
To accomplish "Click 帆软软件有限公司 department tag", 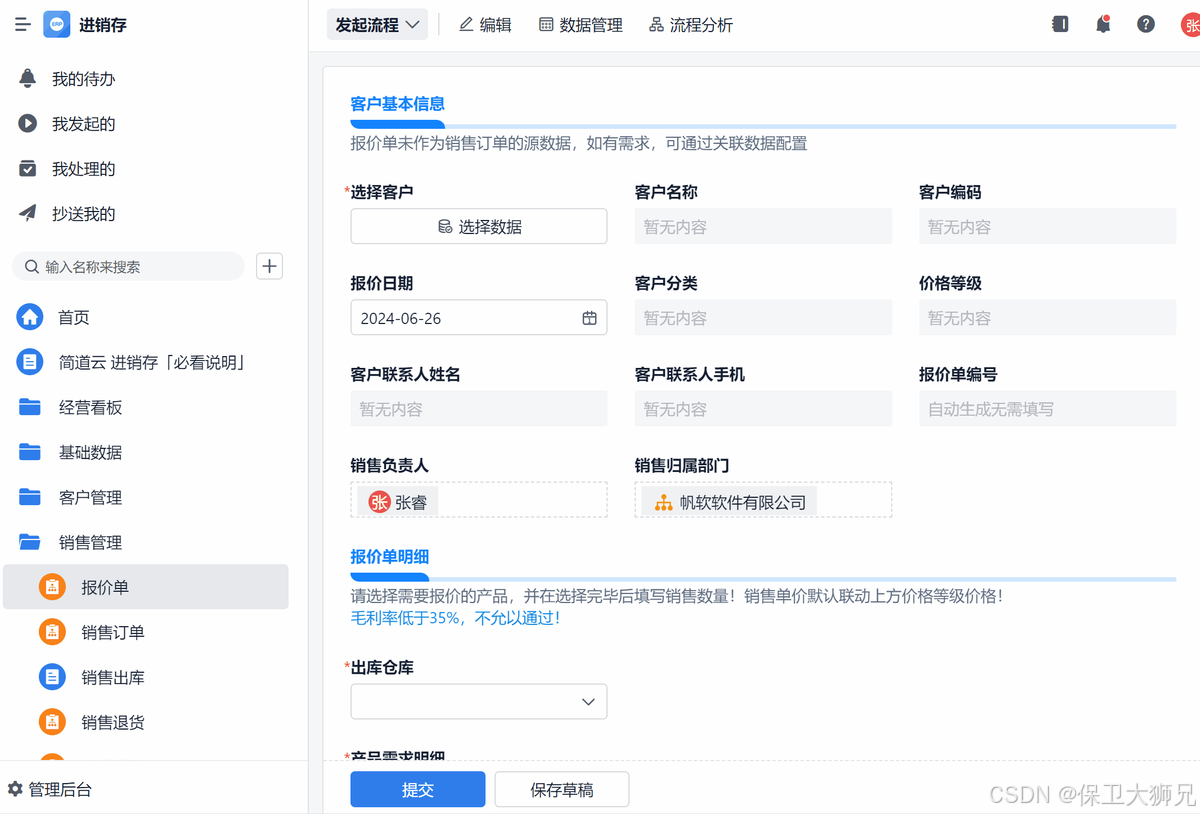I will [730, 502].
